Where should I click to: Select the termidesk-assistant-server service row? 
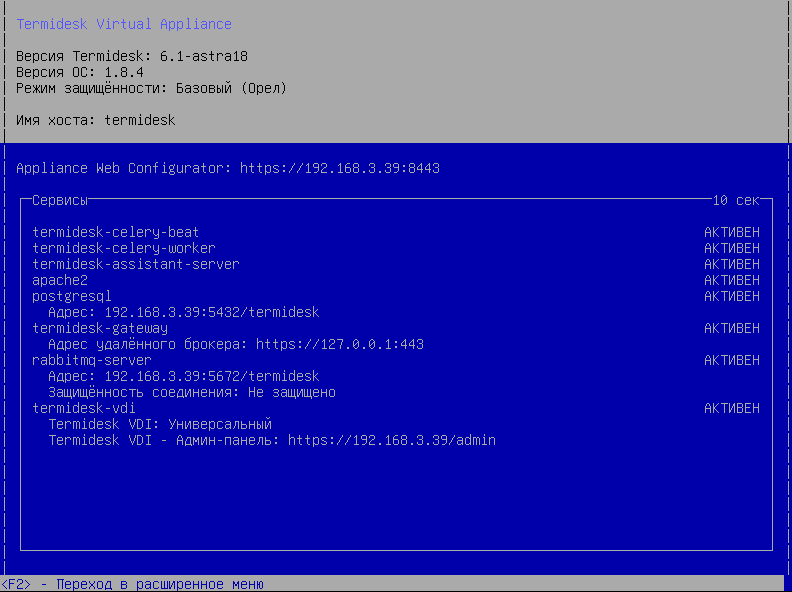[x=396, y=264]
